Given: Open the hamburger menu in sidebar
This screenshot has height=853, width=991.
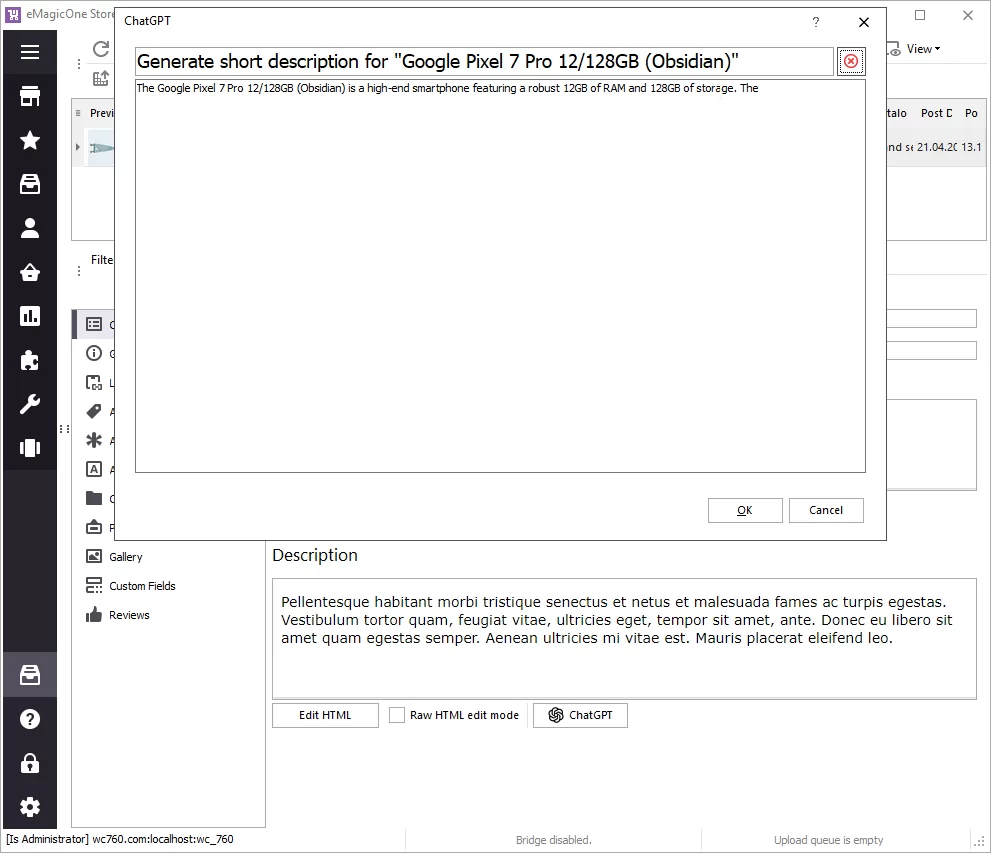Looking at the screenshot, I should pyautogui.click(x=30, y=52).
